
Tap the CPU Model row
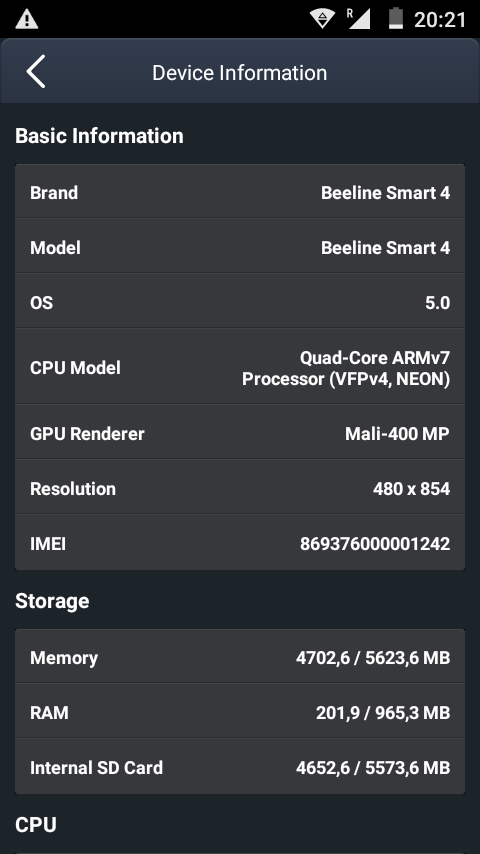tap(240, 367)
